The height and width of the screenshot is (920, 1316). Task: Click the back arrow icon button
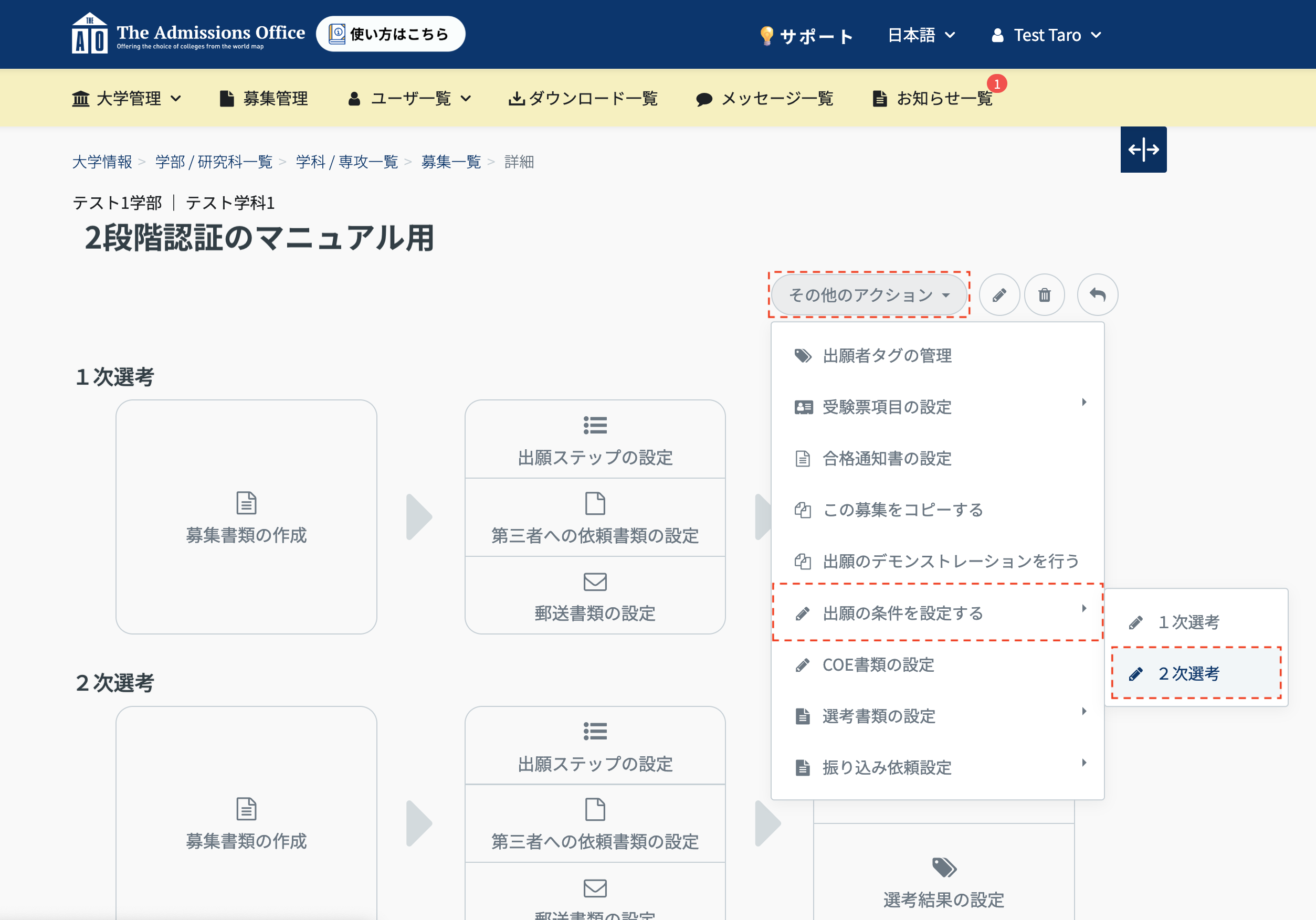point(1097,294)
